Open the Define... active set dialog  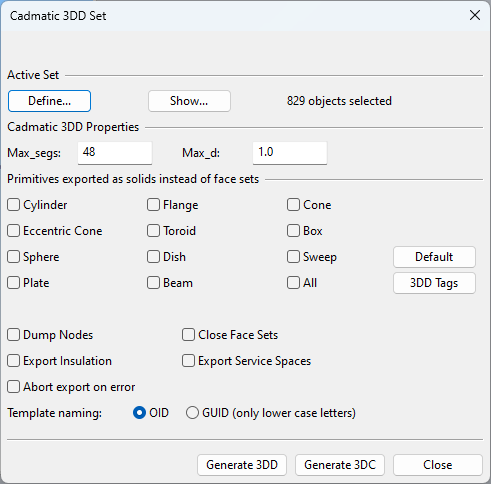coord(49,101)
